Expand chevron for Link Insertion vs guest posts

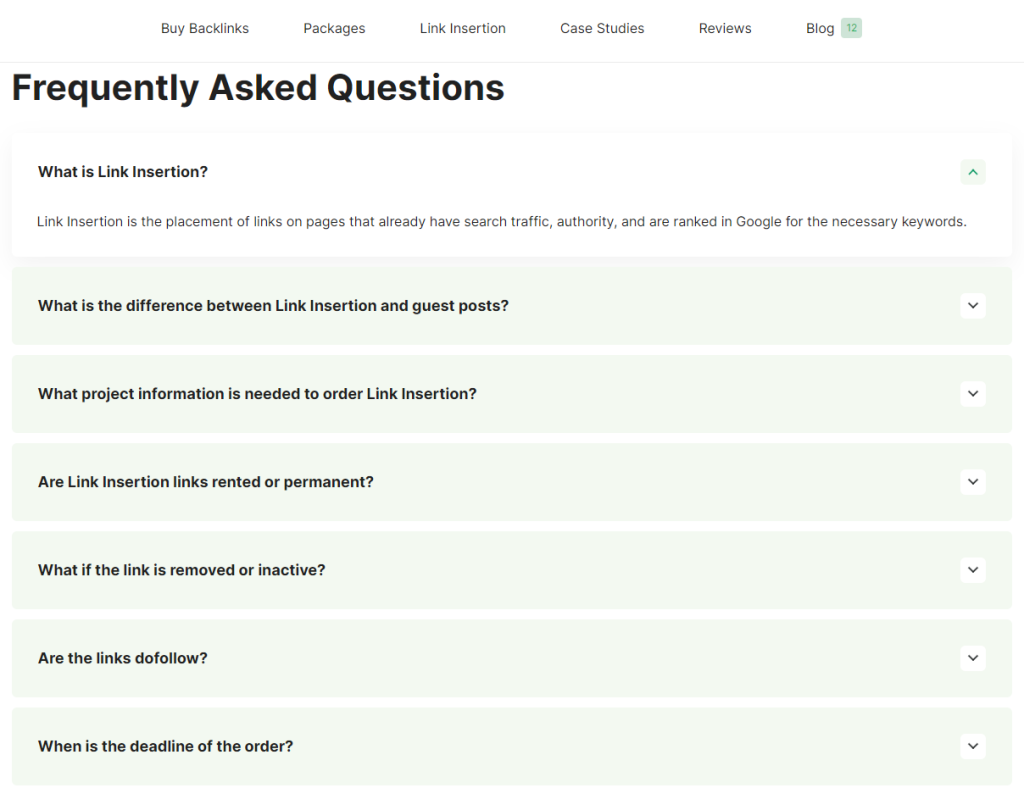pos(973,306)
